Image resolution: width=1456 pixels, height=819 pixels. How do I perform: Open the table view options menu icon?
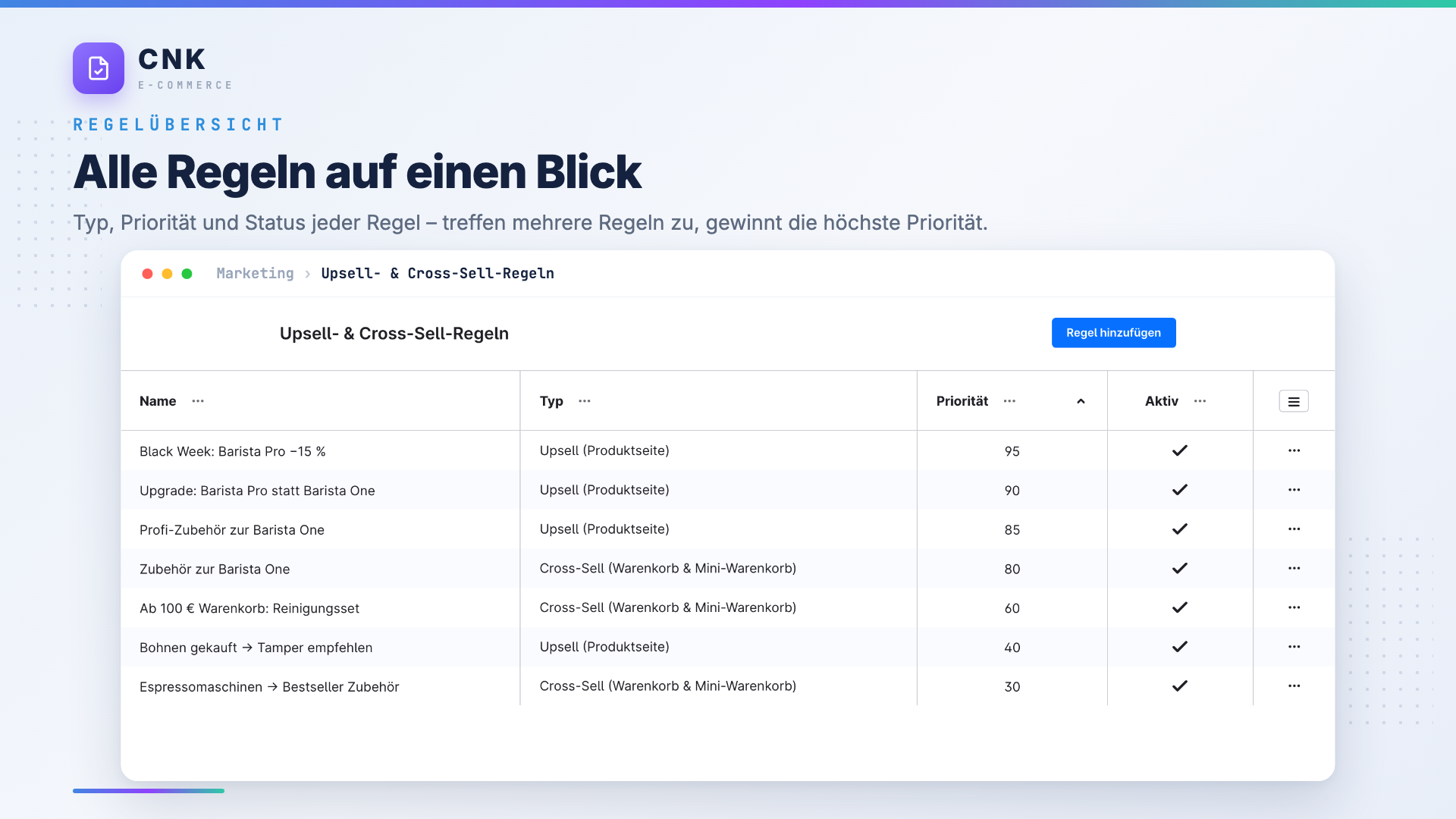(1294, 401)
